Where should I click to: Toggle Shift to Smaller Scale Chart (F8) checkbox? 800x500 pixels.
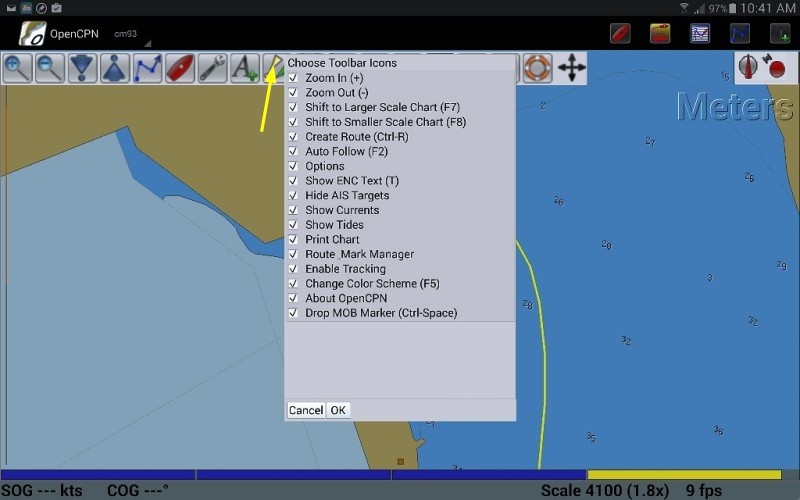click(293, 122)
